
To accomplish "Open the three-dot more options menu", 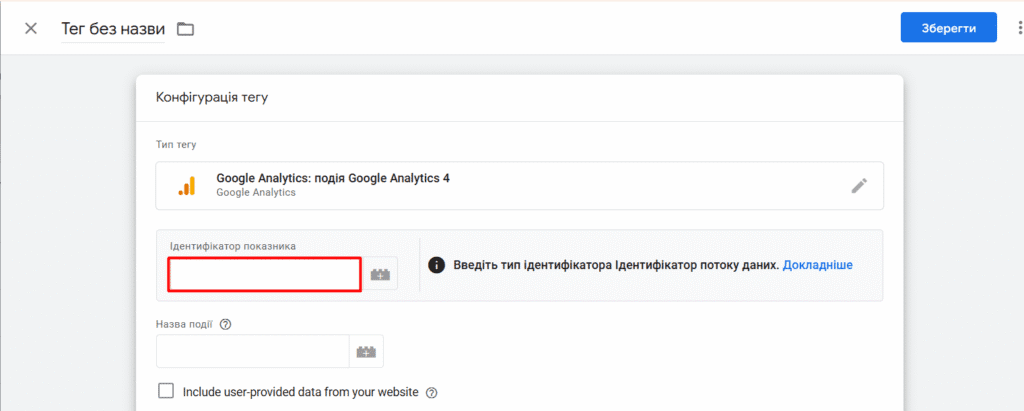I will click(1020, 27).
